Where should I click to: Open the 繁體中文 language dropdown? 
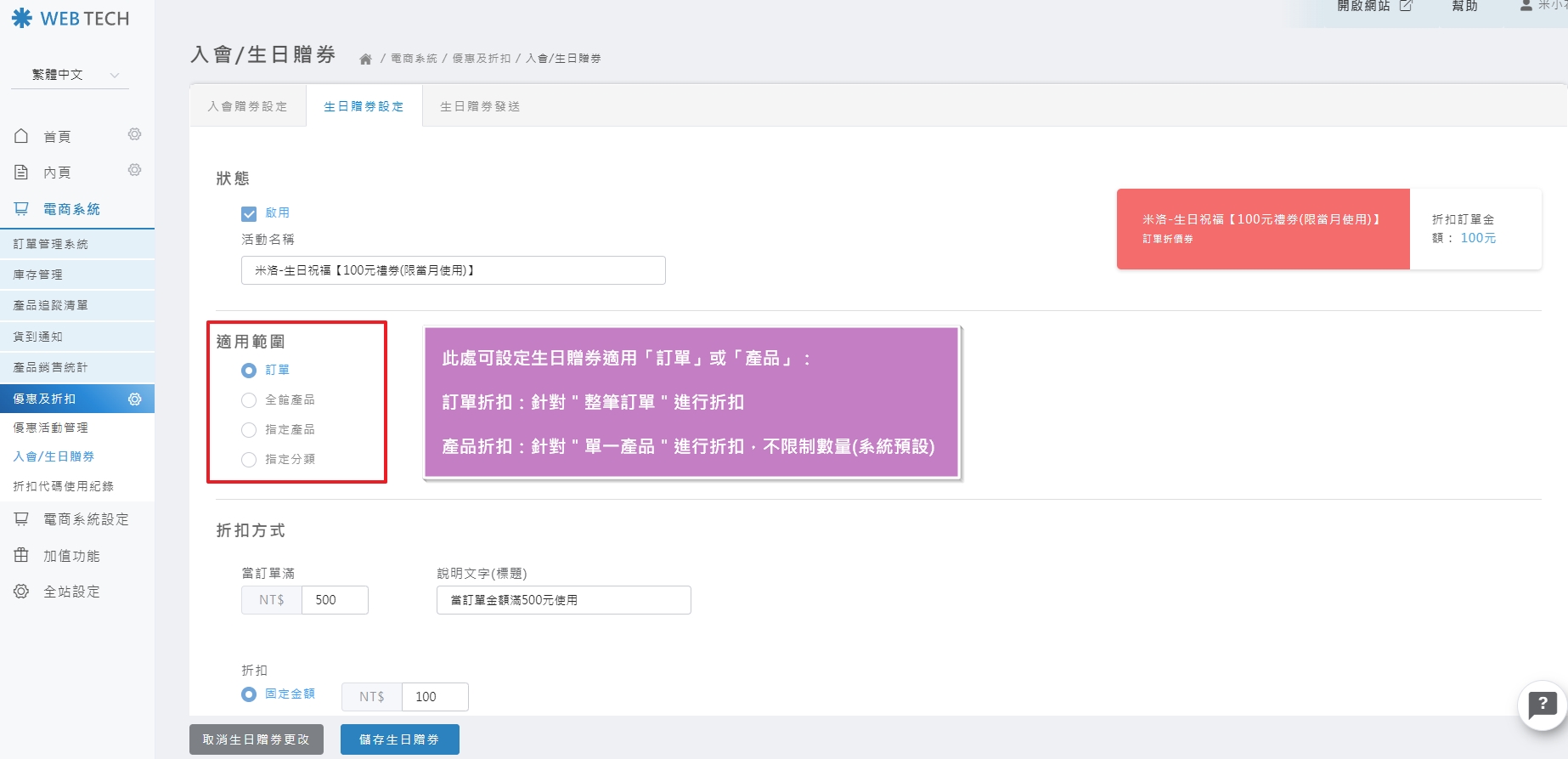pyautogui.click(x=71, y=75)
